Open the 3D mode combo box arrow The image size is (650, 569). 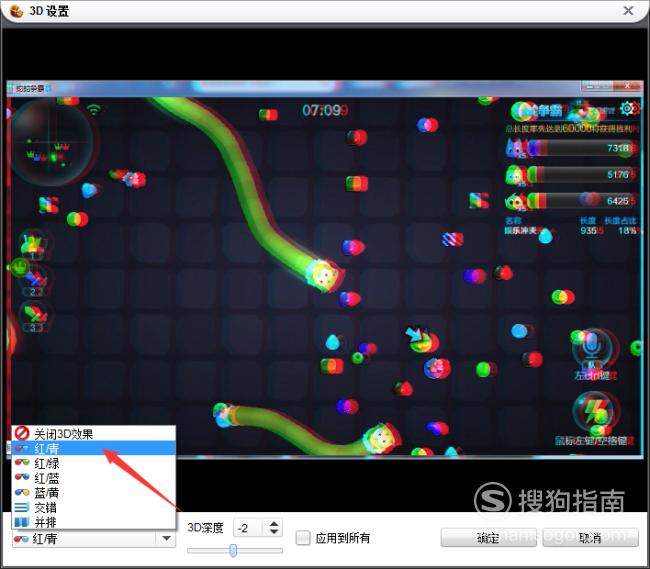click(x=166, y=538)
